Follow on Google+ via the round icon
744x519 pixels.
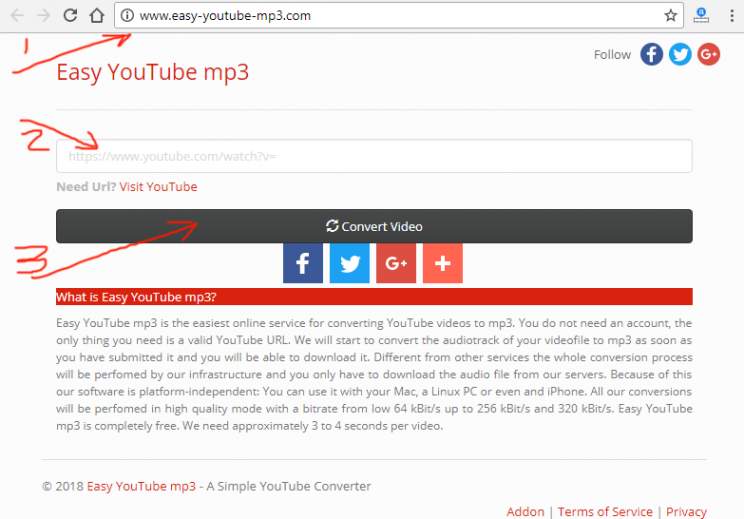708,55
